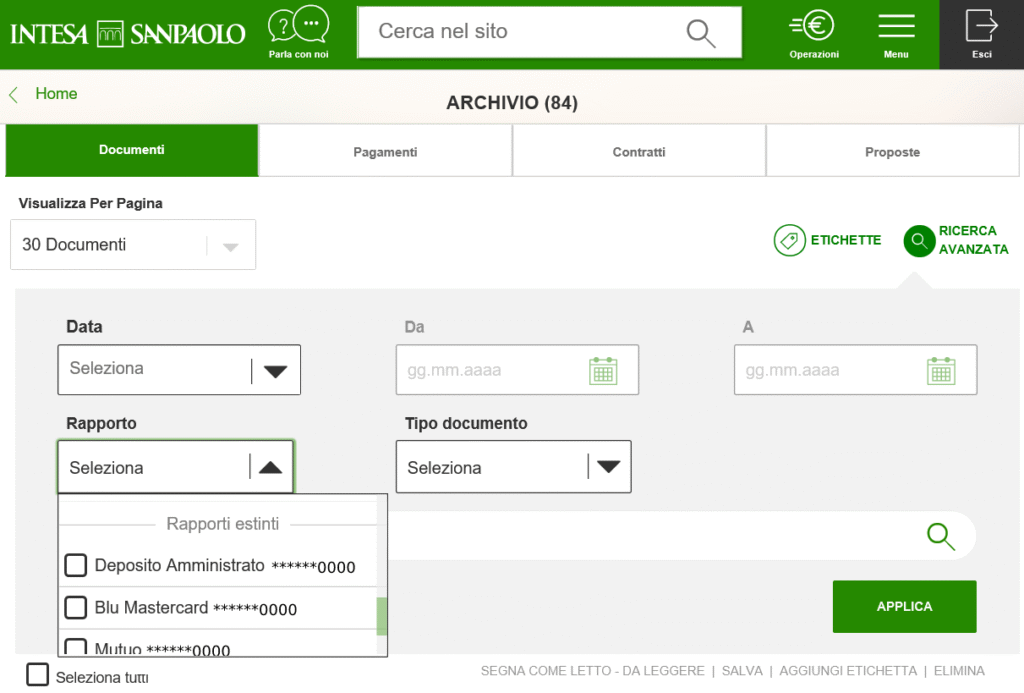Click the APPLICA button
The width and height of the screenshot is (1024, 693).
pyautogui.click(x=903, y=606)
